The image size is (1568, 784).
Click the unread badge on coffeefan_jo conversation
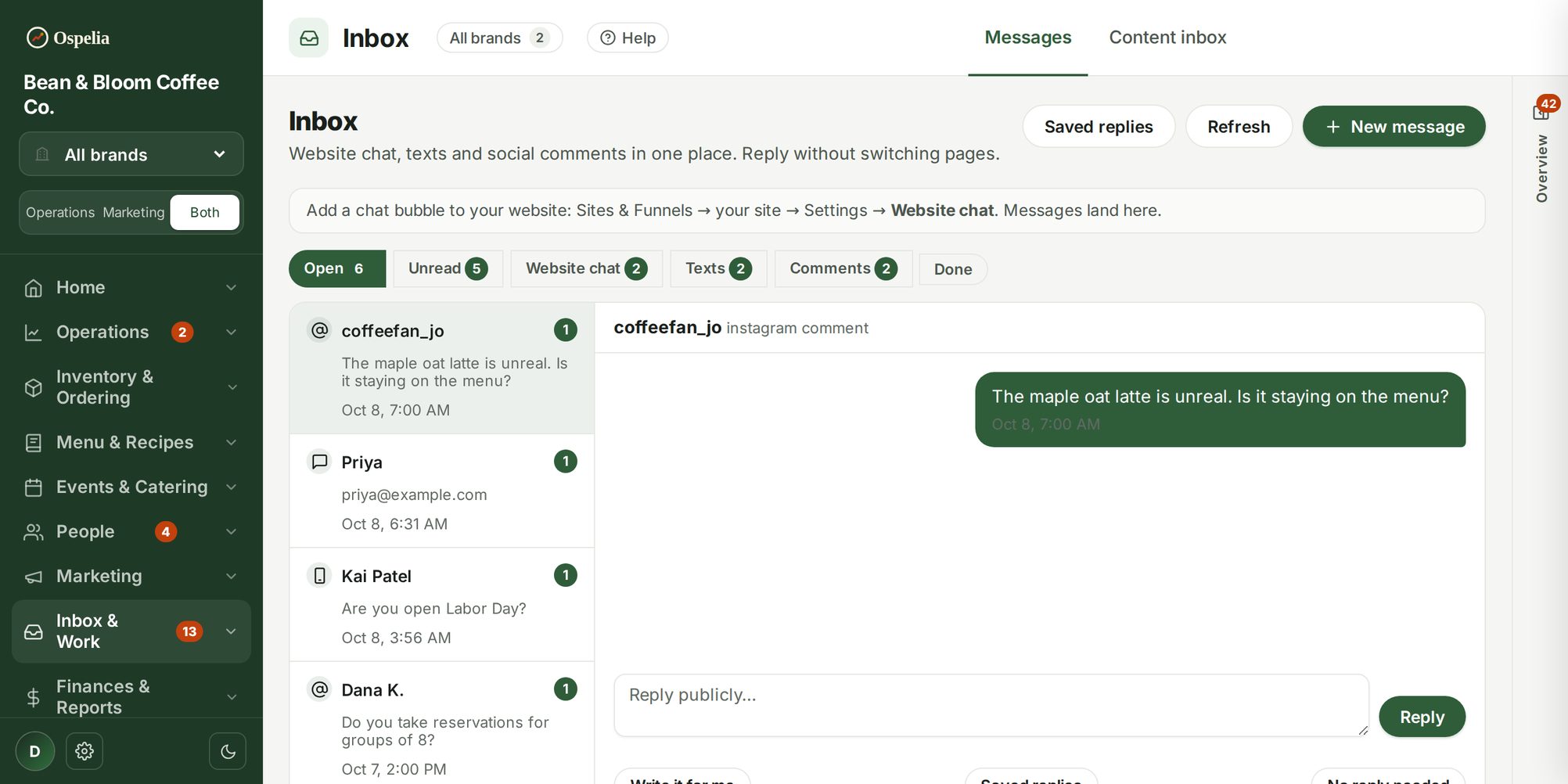[566, 330]
